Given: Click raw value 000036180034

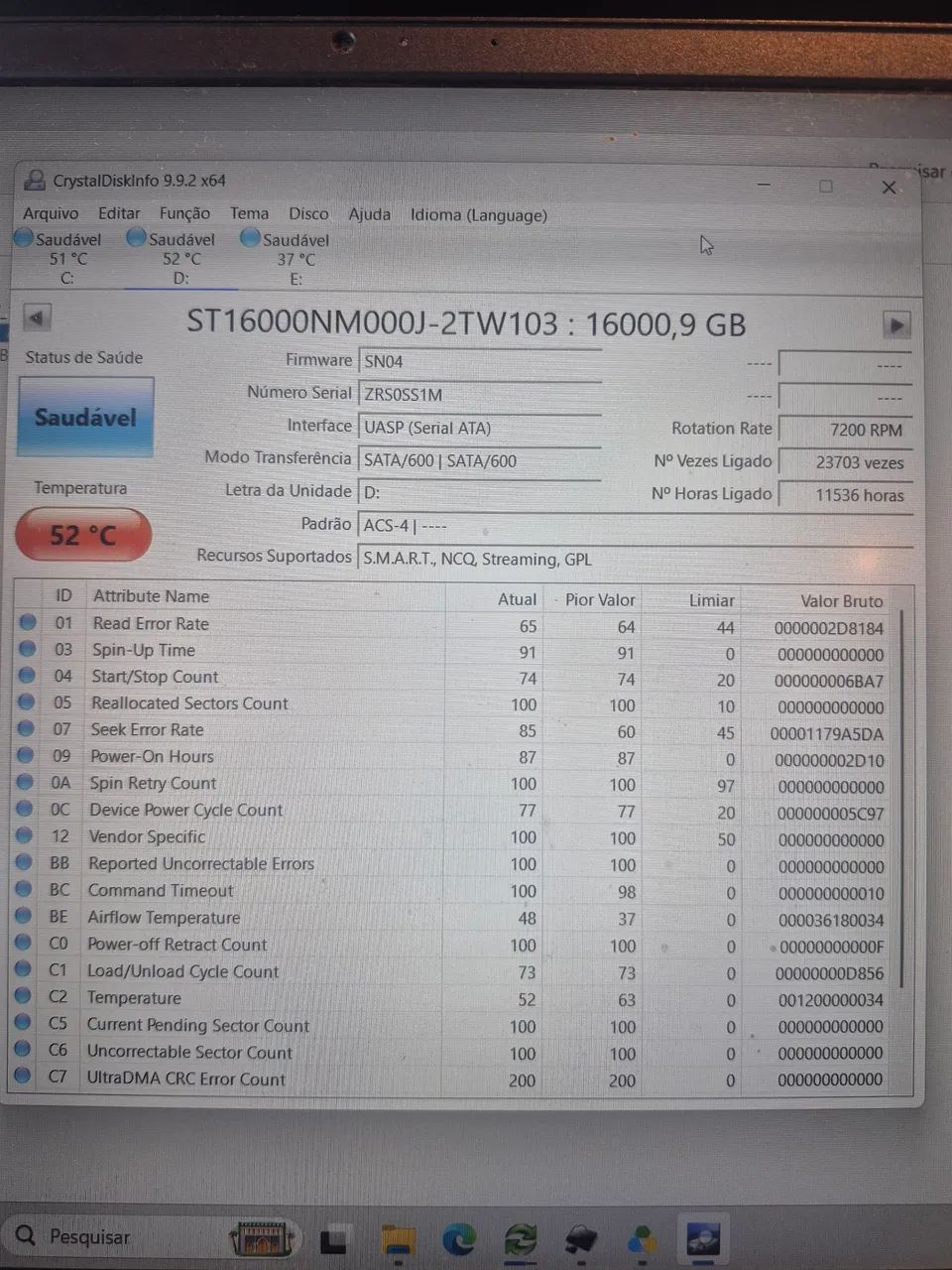Looking at the screenshot, I should coord(830,920).
